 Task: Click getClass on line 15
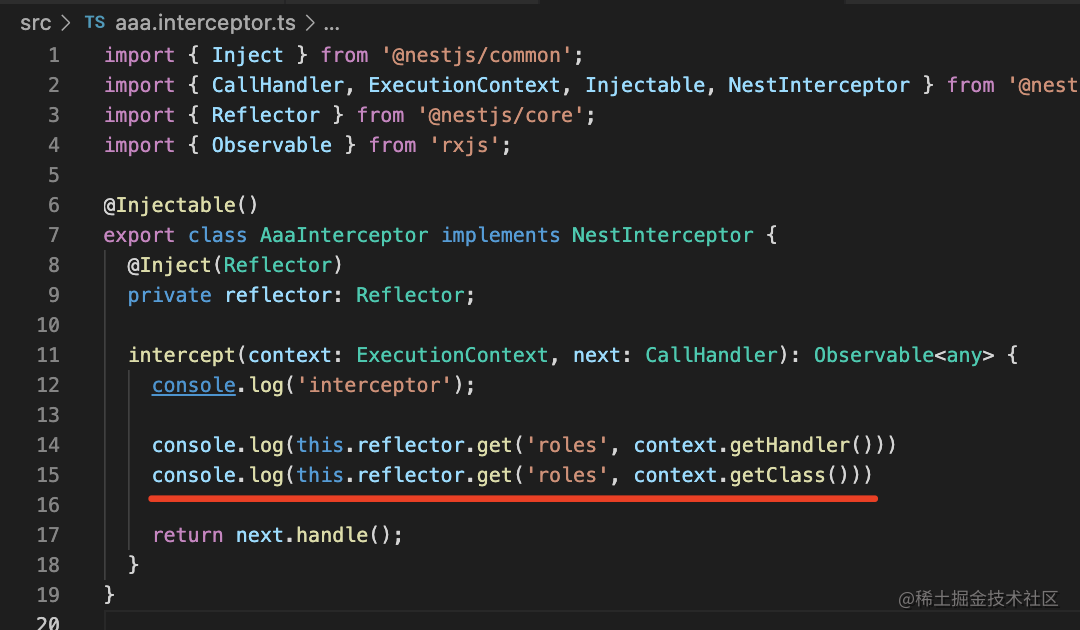(x=778, y=475)
